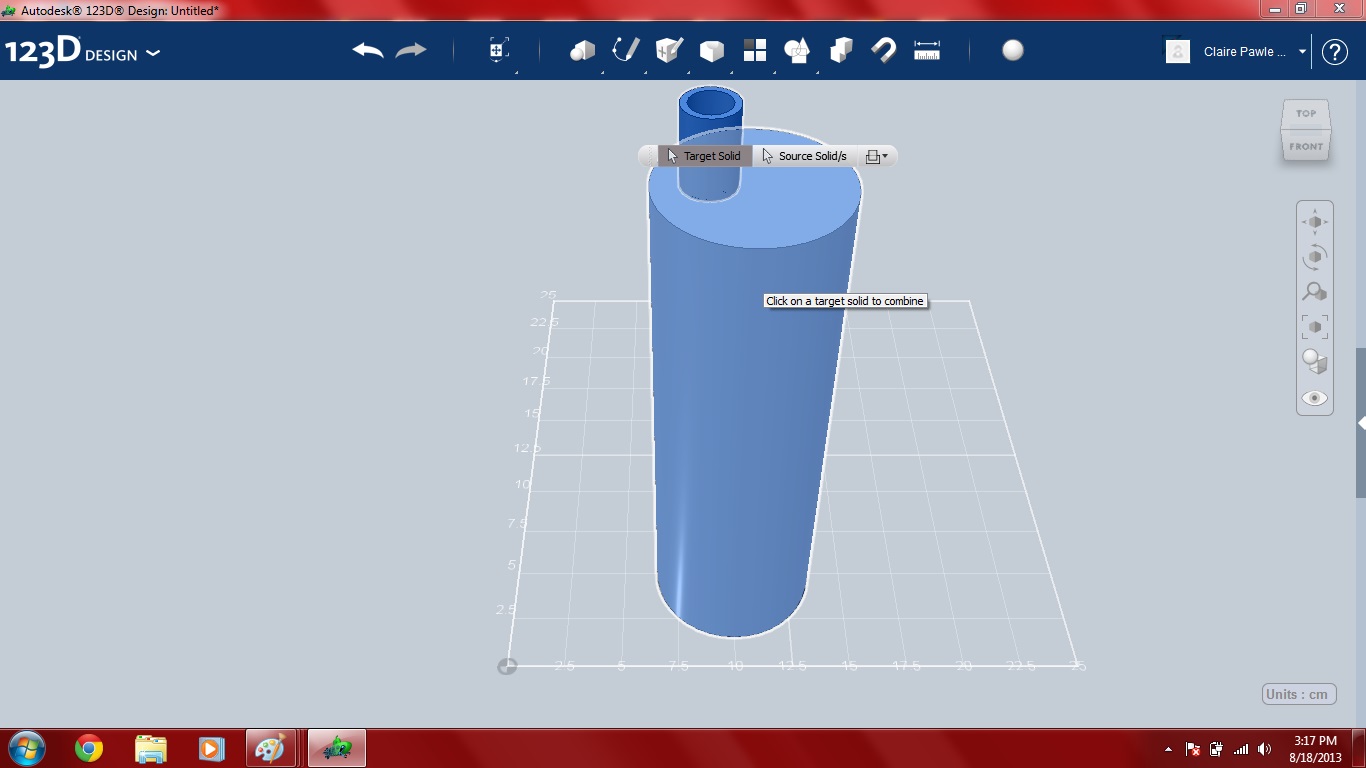Expand the right side panel arrow
Screen dimensions: 1366x768
point(1361,423)
